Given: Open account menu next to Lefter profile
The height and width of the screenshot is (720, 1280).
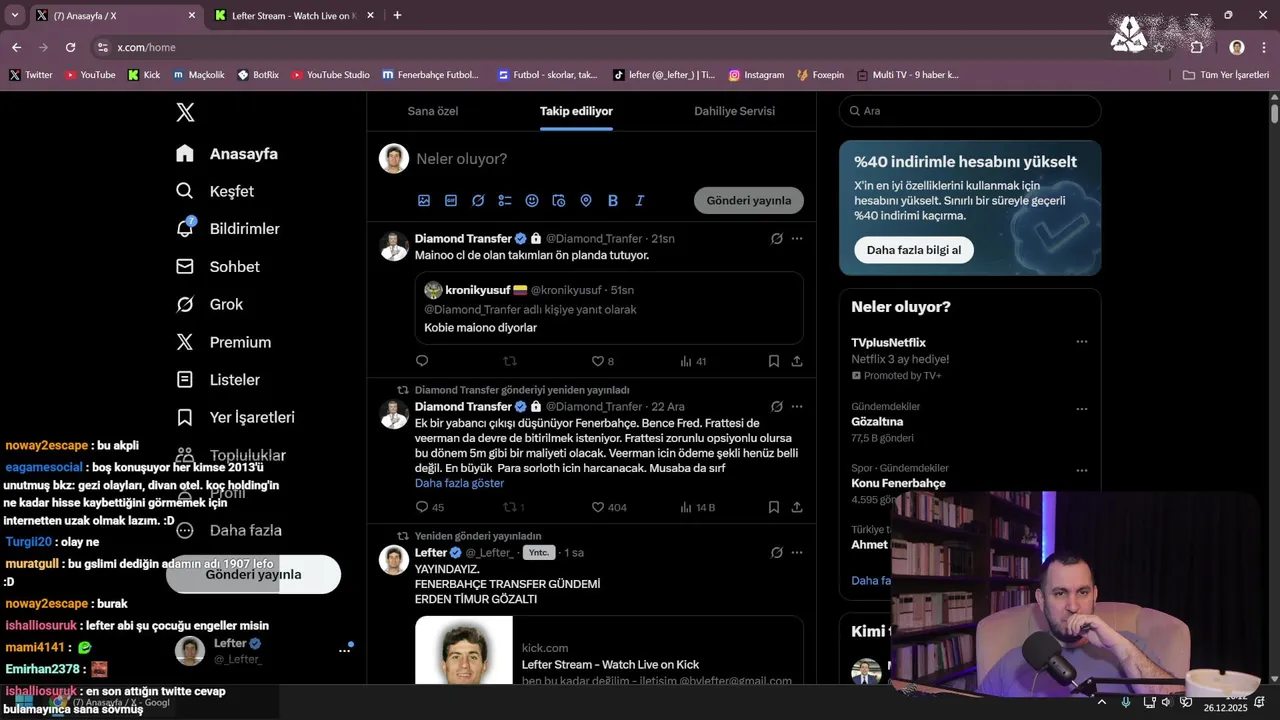Looking at the screenshot, I should [345, 651].
